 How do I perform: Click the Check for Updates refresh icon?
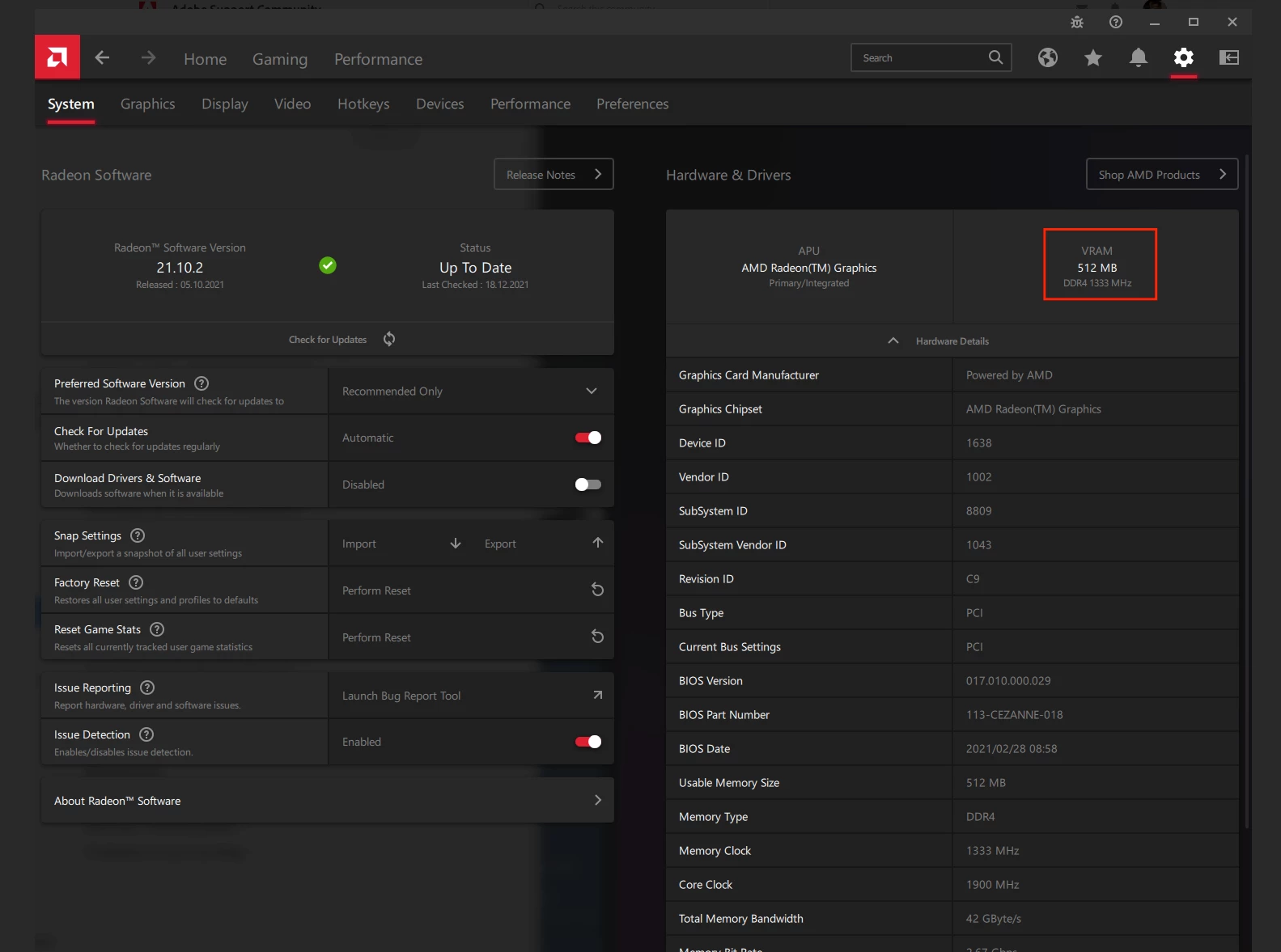(389, 339)
